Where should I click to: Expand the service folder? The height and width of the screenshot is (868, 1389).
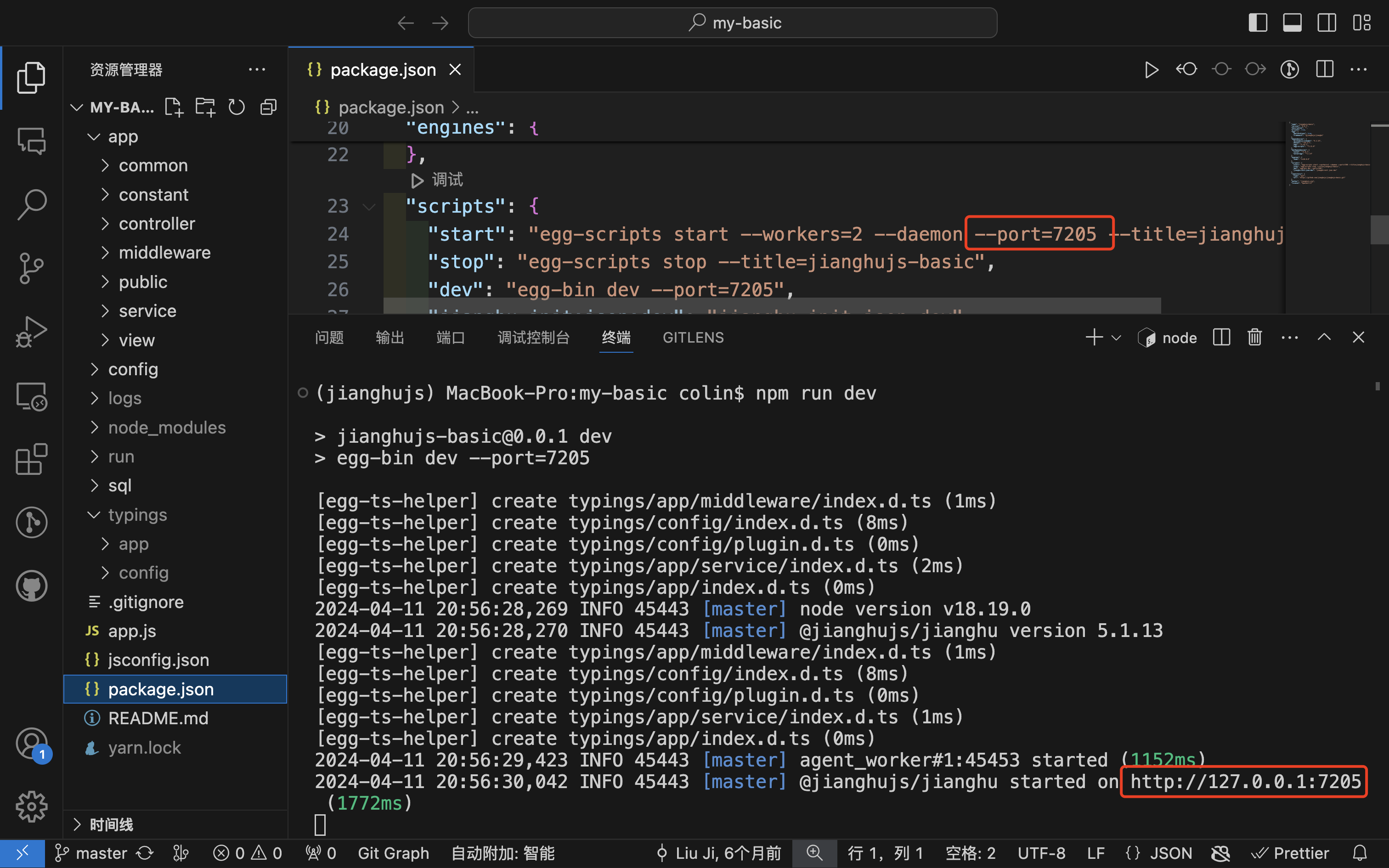[147, 311]
